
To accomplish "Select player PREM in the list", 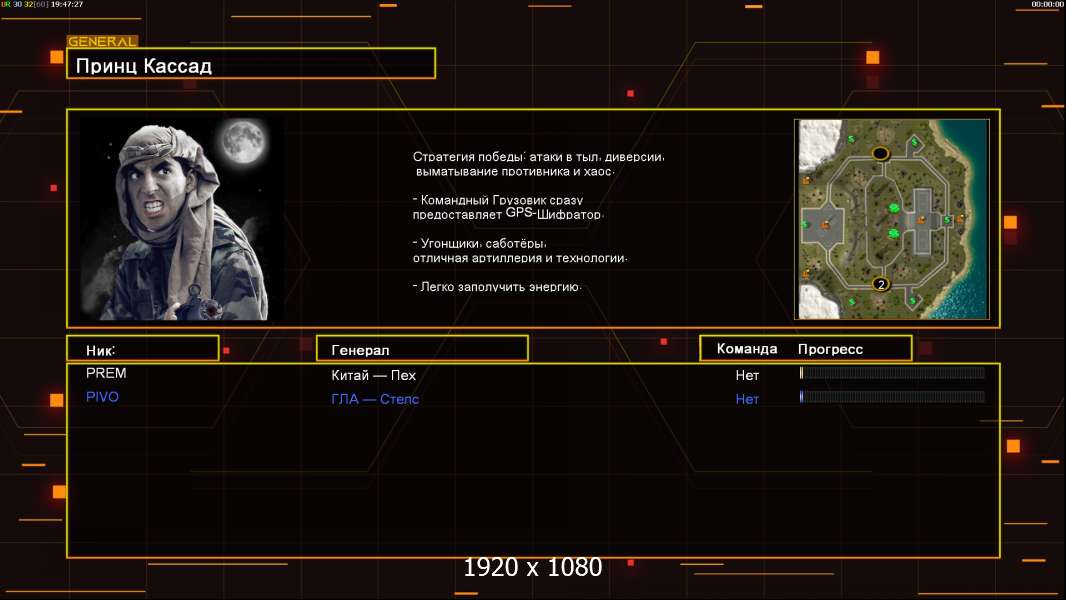I will click(x=106, y=373).
